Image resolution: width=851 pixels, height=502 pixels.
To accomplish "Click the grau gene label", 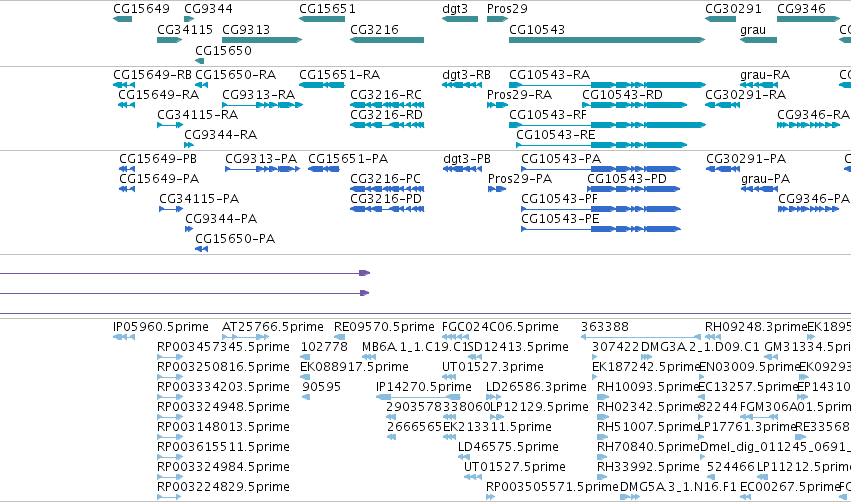I will [753, 29].
